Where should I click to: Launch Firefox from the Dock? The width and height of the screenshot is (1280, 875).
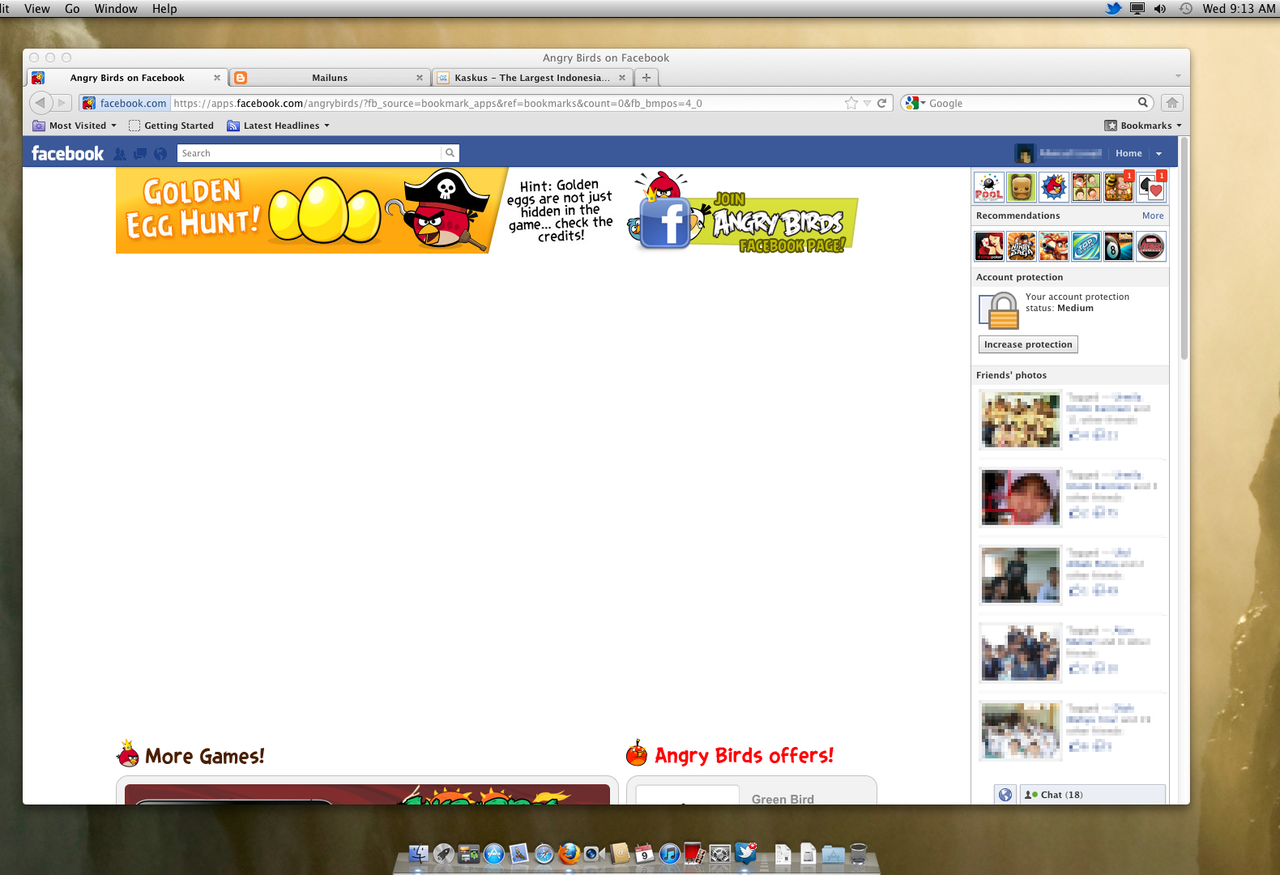[x=569, y=854]
